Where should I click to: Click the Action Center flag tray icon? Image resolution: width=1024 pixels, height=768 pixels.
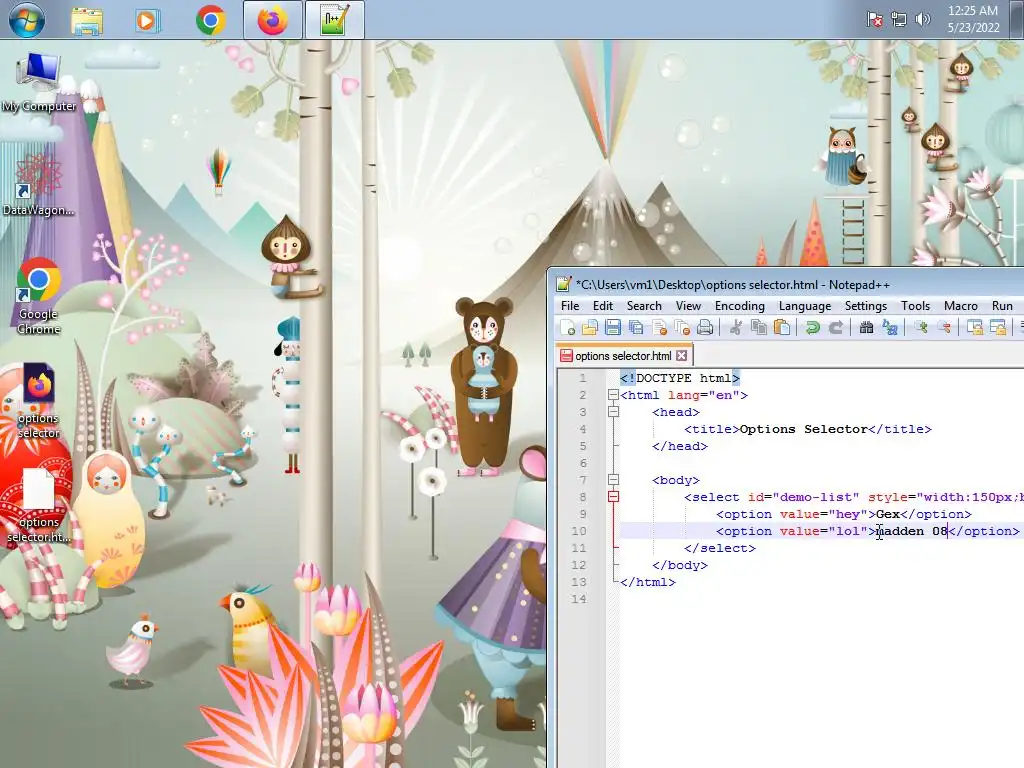point(874,20)
